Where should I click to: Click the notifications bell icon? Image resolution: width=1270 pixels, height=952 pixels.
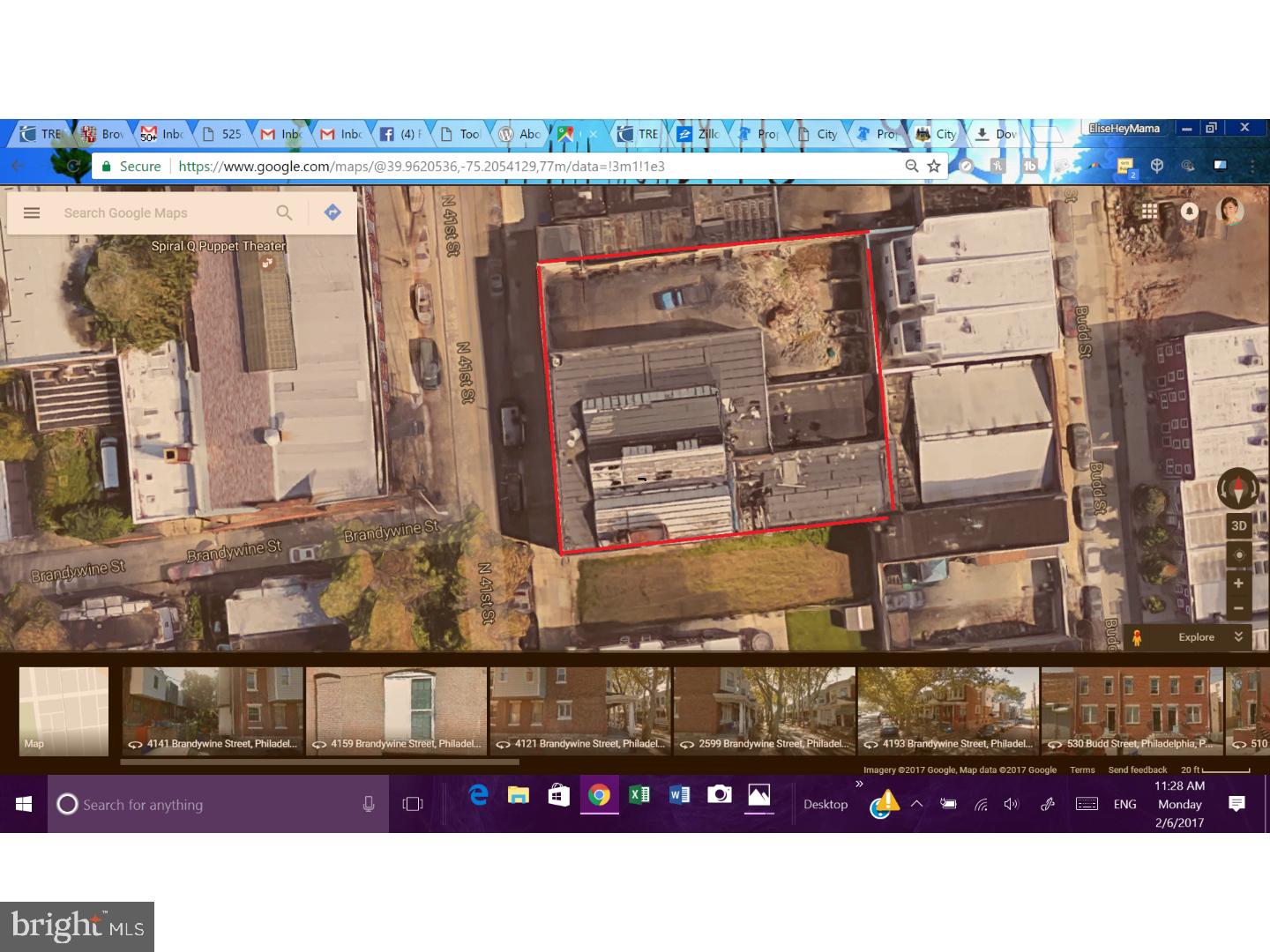1191,212
